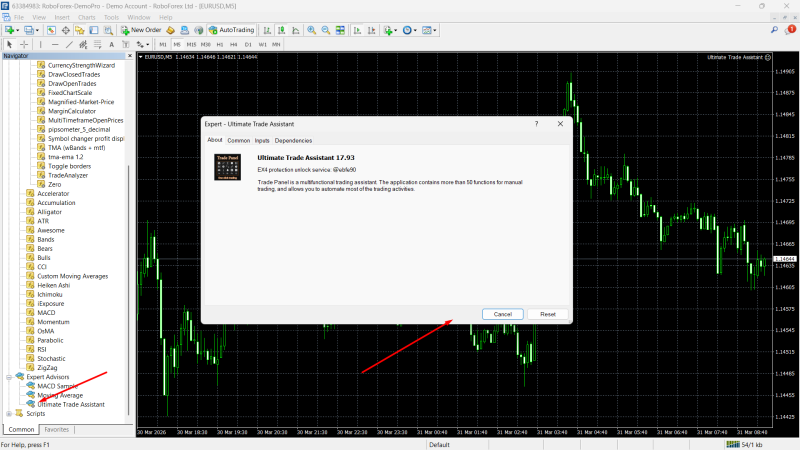Show the Data Window crosshair-target icon

[x=66, y=30]
